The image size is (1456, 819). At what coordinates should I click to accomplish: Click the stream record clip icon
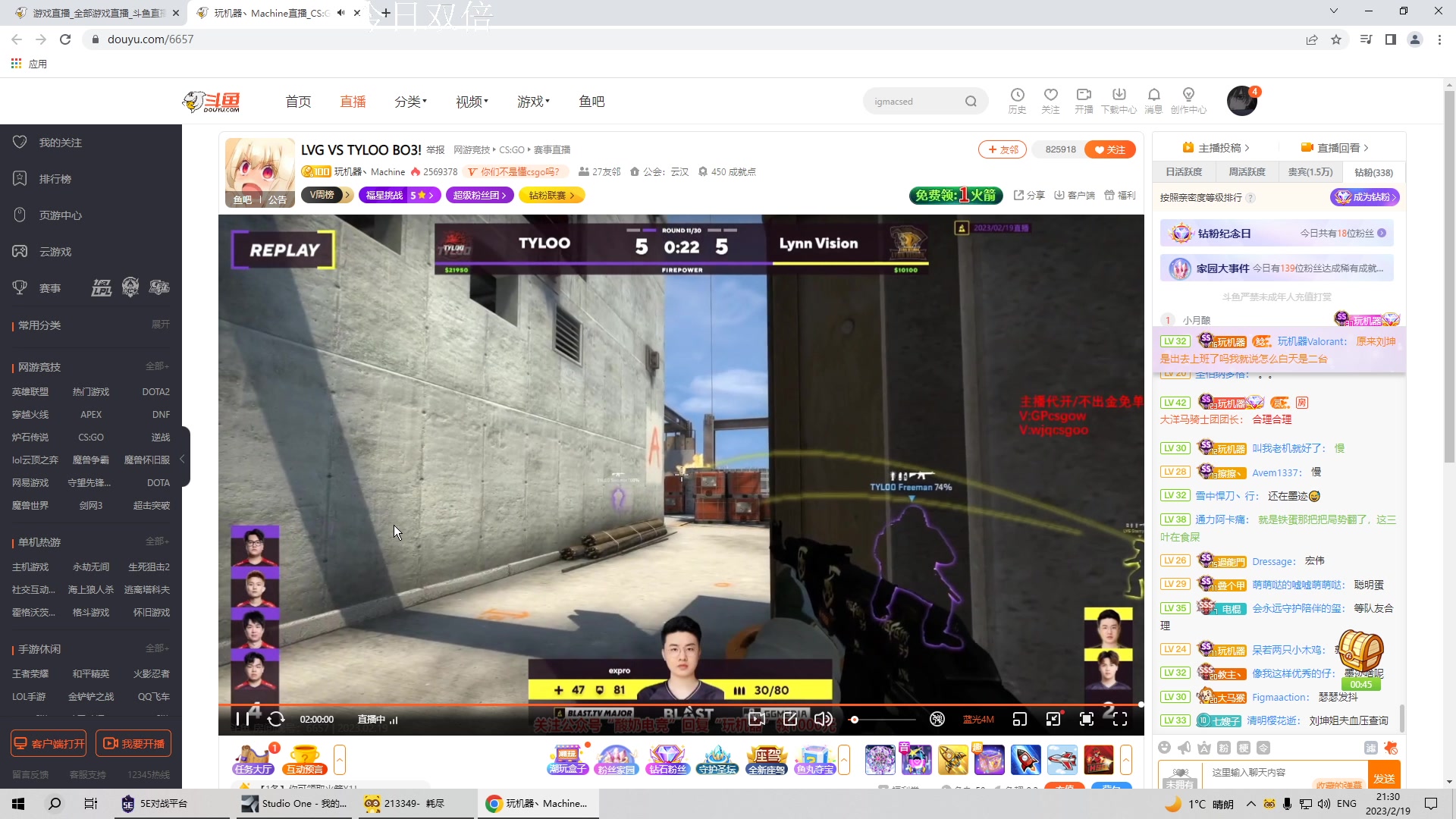[x=756, y=719]
